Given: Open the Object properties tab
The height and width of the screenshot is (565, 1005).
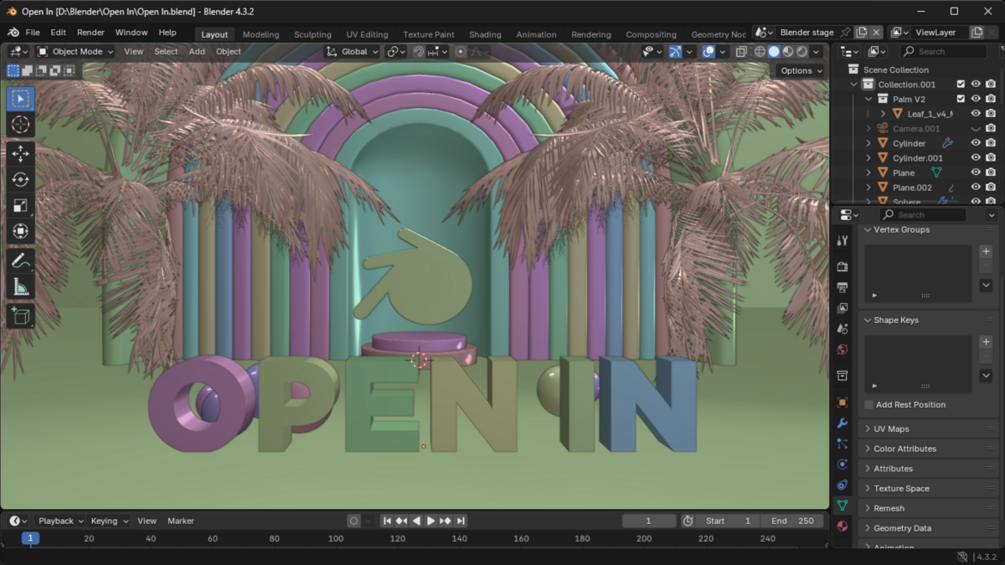Looking at the screenshot, I should [843, 402].
